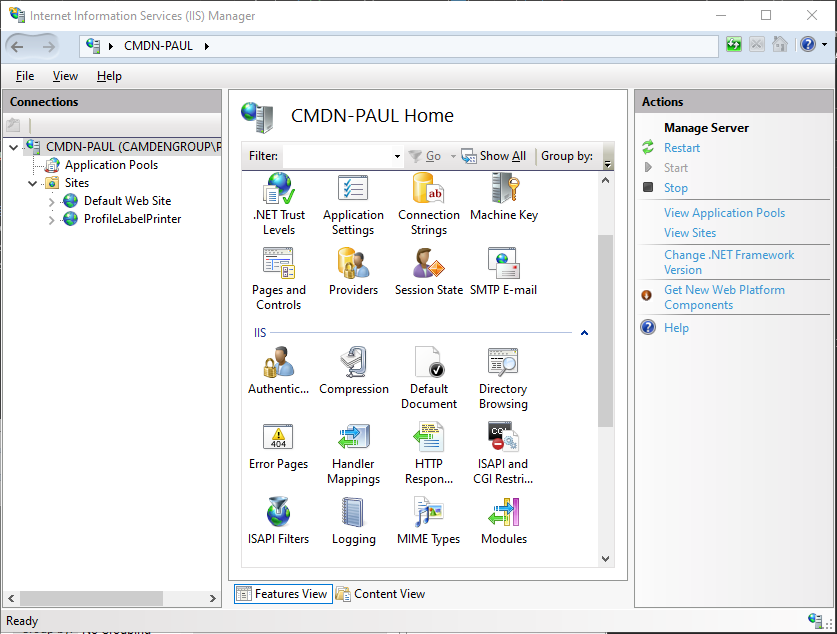This screenshot has width=837, height=634.
Task: Switch to Features View tab
Action: coord(283,594)
